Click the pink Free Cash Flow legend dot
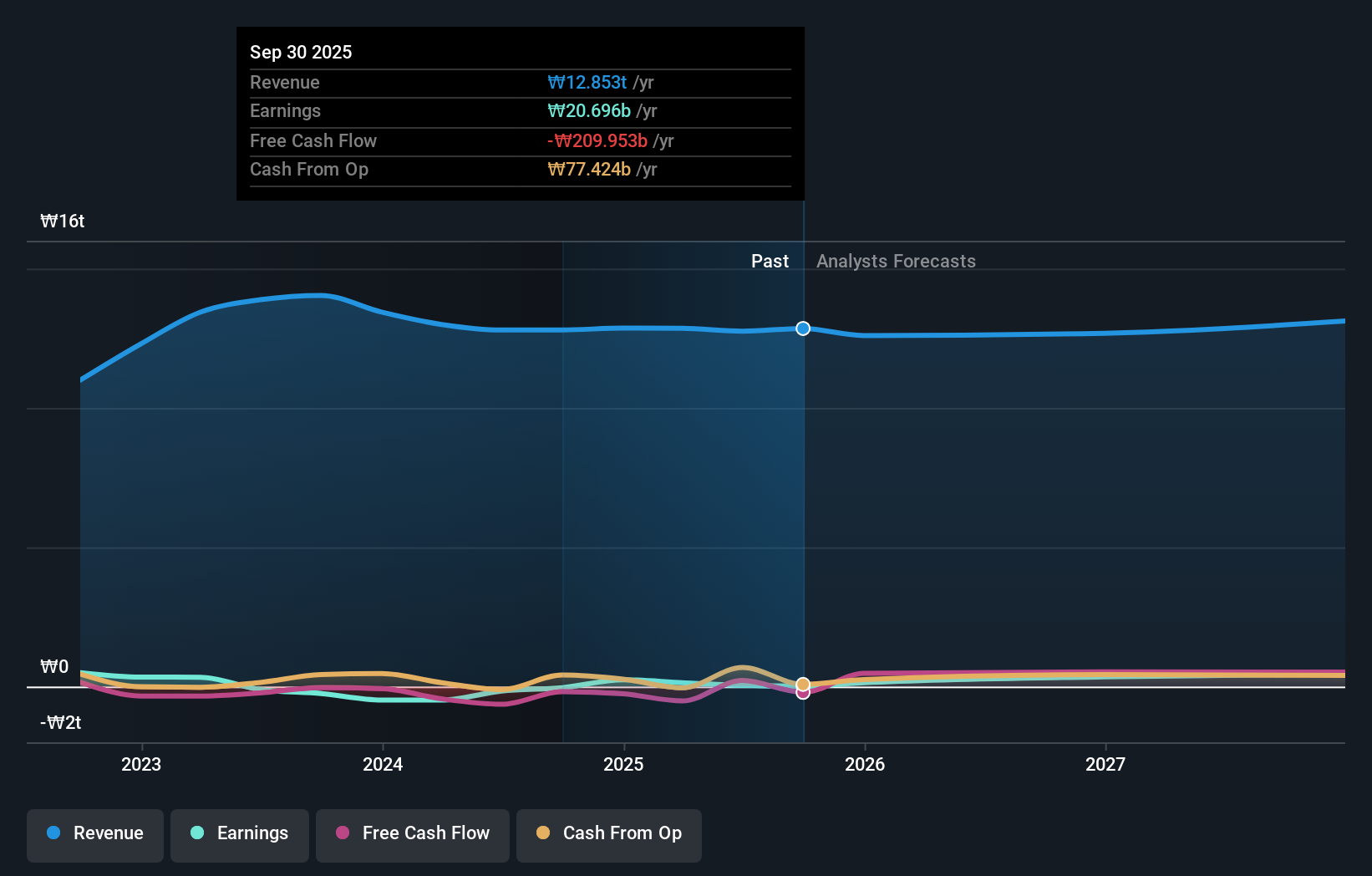The image size is (1372, 876). click(342, 833)
